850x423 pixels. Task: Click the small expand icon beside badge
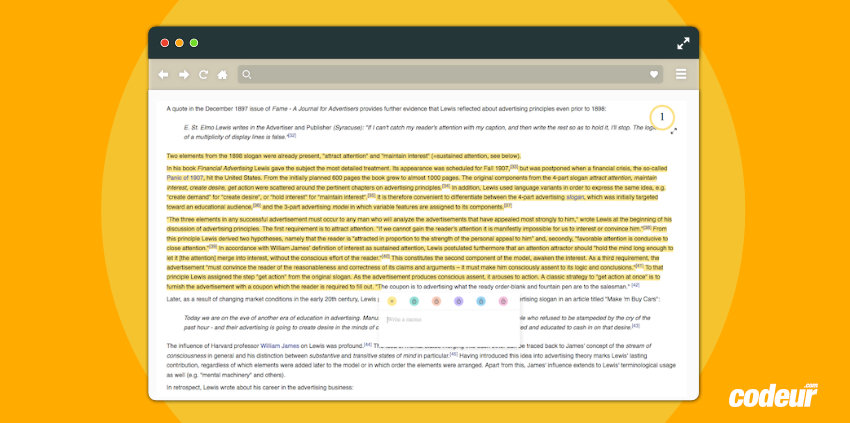[673, 131]
